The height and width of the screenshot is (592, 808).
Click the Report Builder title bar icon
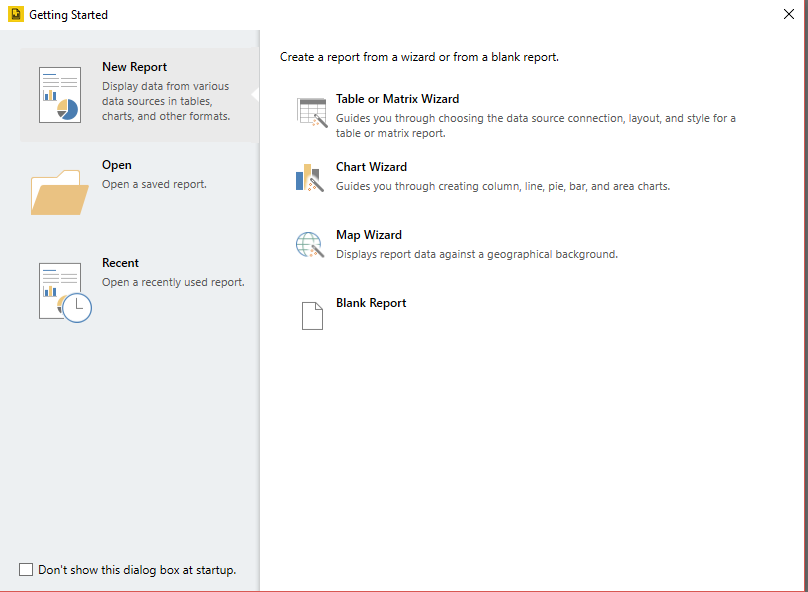[15, 15]
